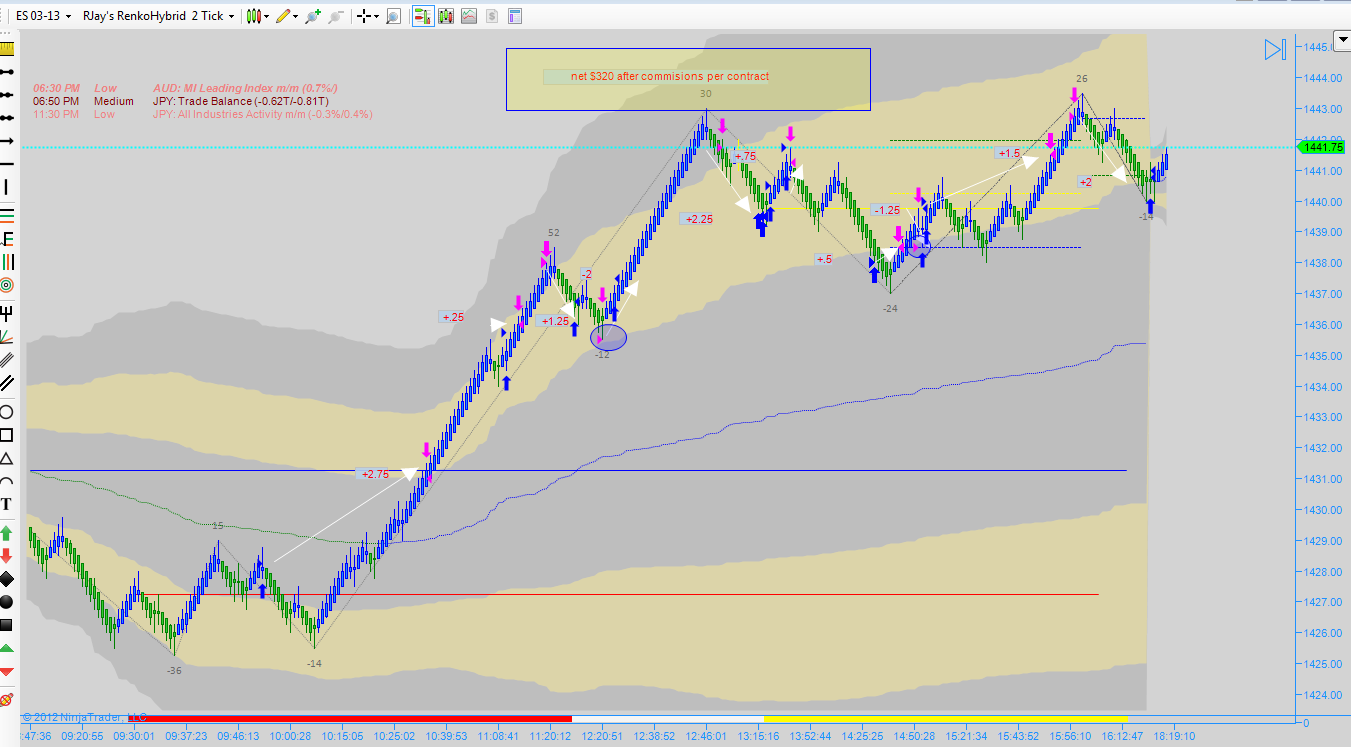This screenshot has height=747, width=1351.
Task: Open the Data Series bars icon
Action: (x=445, y=16)
